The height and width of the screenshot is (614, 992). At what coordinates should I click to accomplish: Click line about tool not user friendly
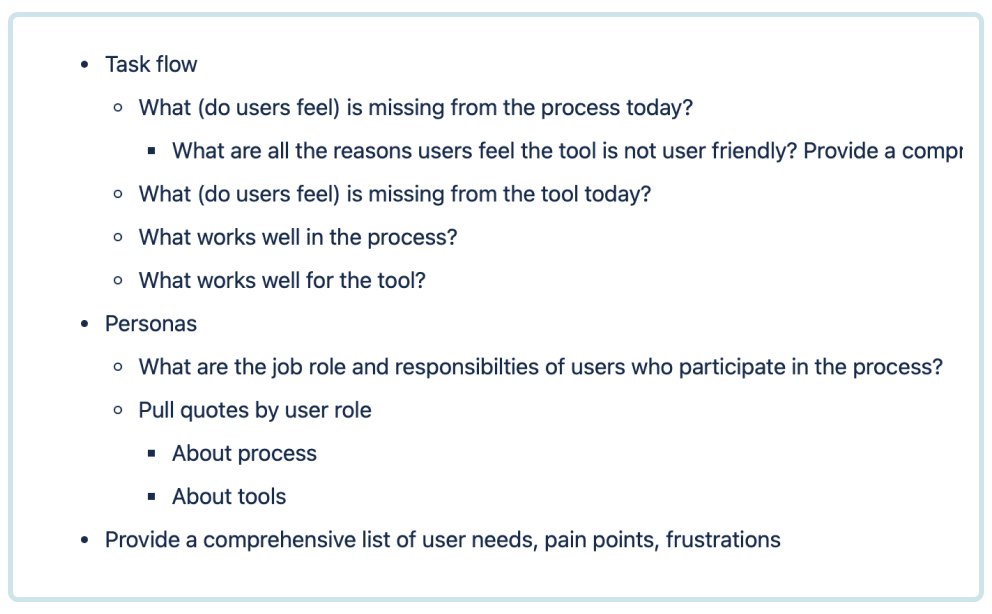coord(567,151)
